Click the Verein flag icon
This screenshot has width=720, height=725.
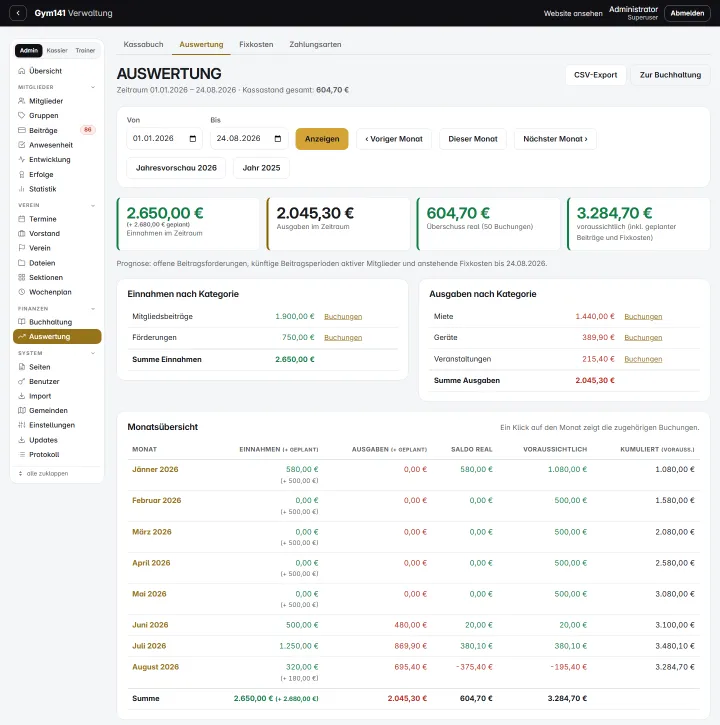point(21,248)
